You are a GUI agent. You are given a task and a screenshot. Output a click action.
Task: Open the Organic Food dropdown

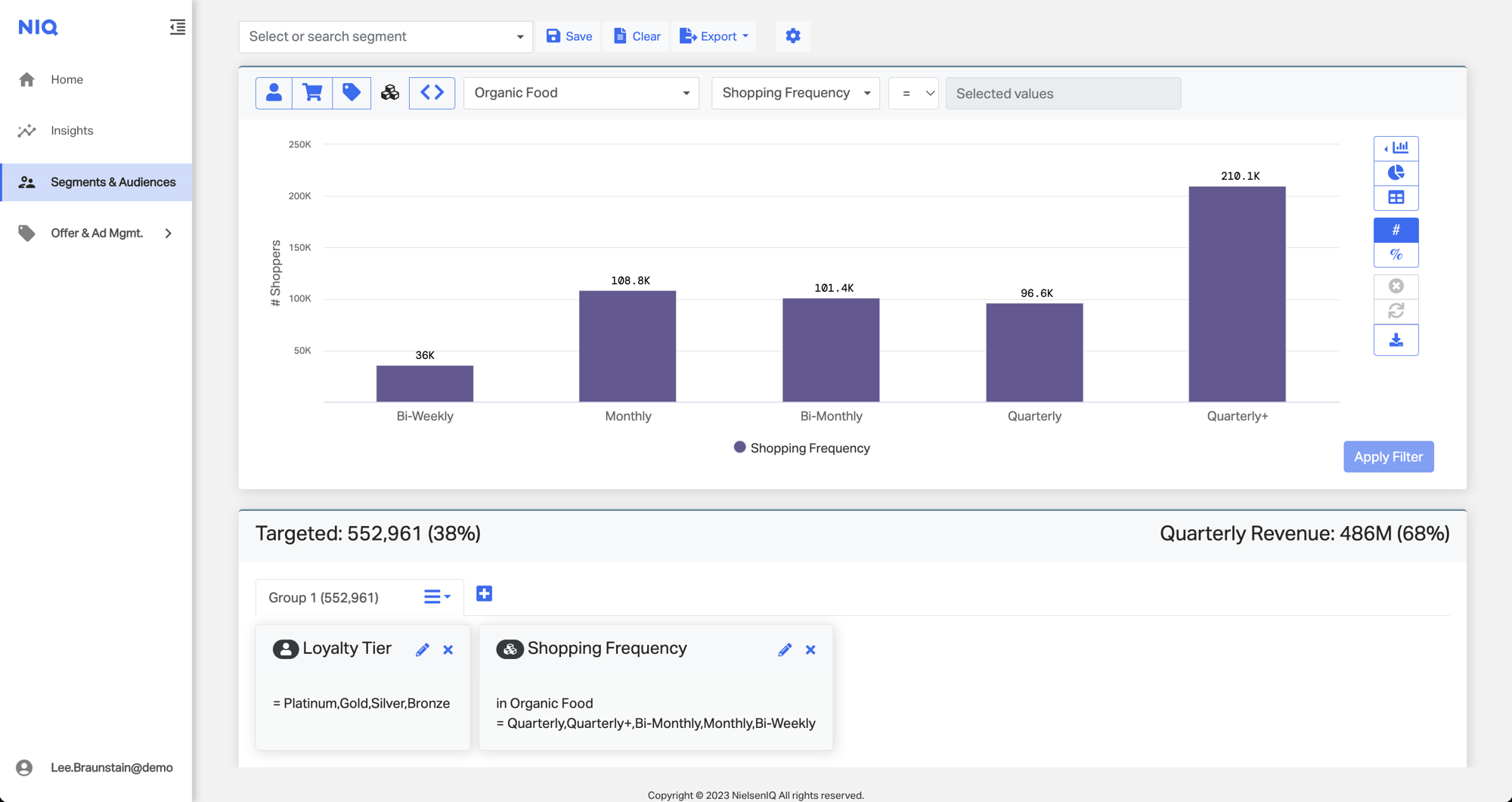[x=581, y=93]
